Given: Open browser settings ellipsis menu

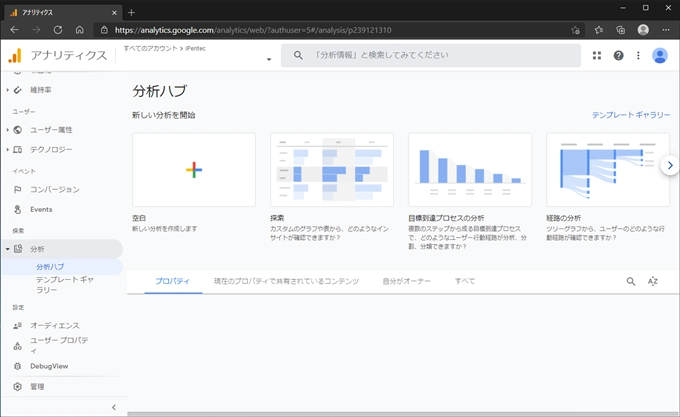Looking at the screenshot, I should point(666,30).
